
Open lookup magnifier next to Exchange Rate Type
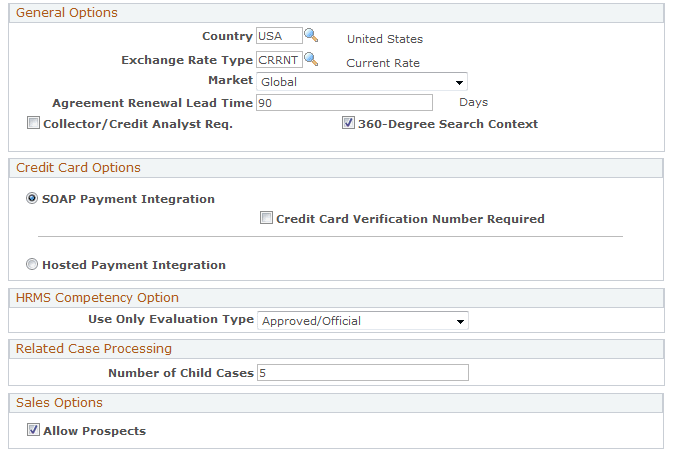(x=311, y=59)
